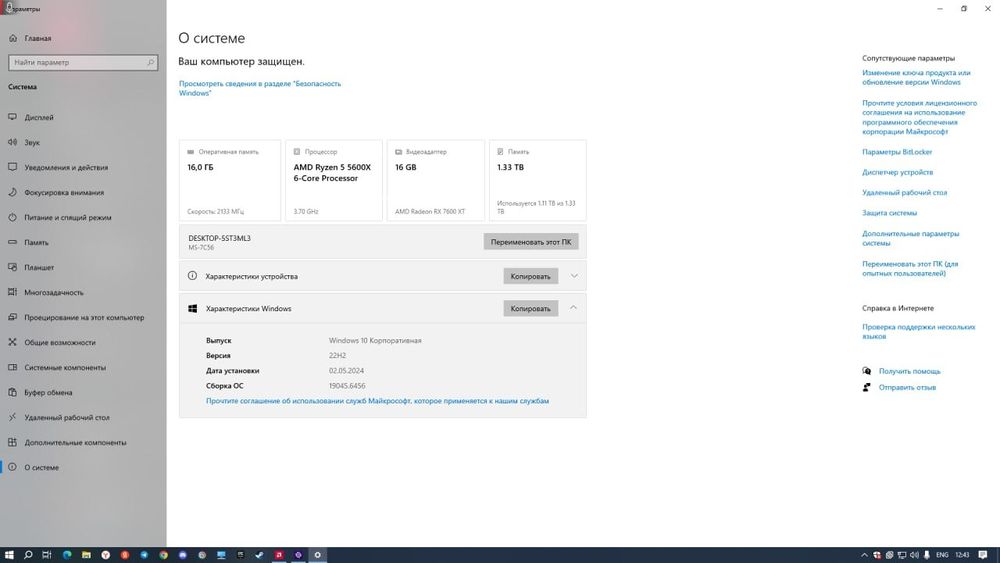Image resolution: width=1000 pixels, height=563 pixels.
Task: Expand Характеристики устройства section
Action: click(574, 276)
